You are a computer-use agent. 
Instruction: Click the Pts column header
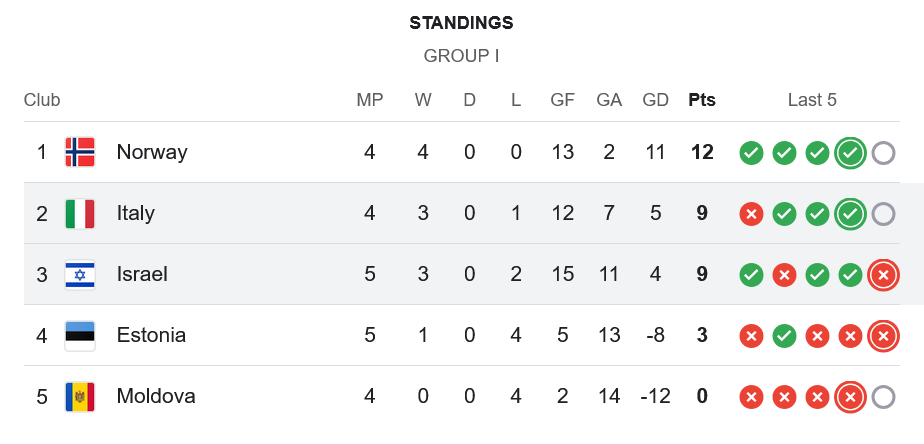pyautogui.click(x=702, y=100)
